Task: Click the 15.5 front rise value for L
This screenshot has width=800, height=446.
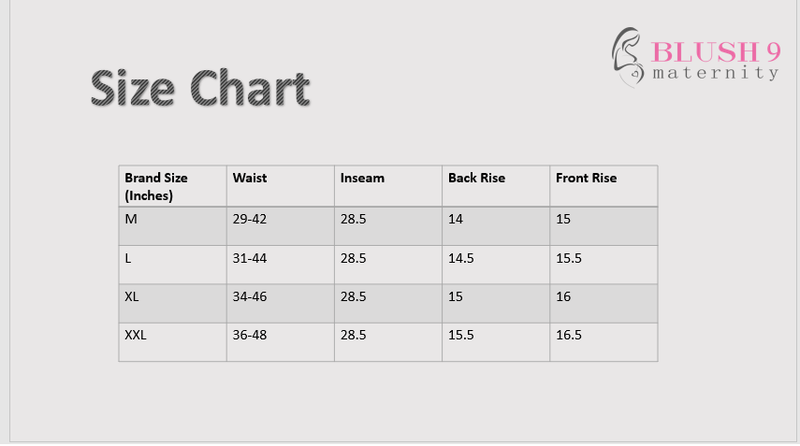Action: point(568,259)
